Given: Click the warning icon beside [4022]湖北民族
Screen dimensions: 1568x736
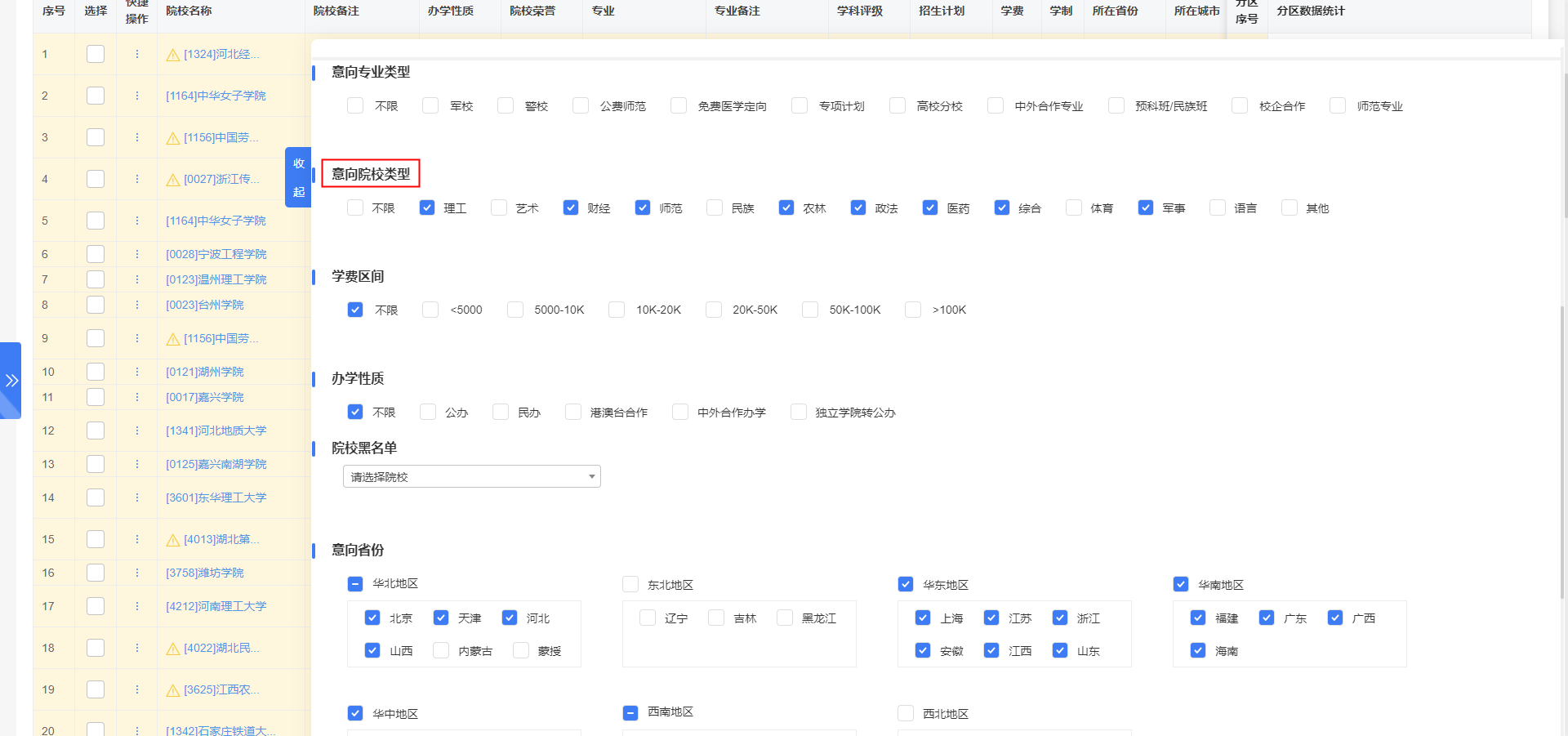Looking at the screenshot, I should click(172, 648).
